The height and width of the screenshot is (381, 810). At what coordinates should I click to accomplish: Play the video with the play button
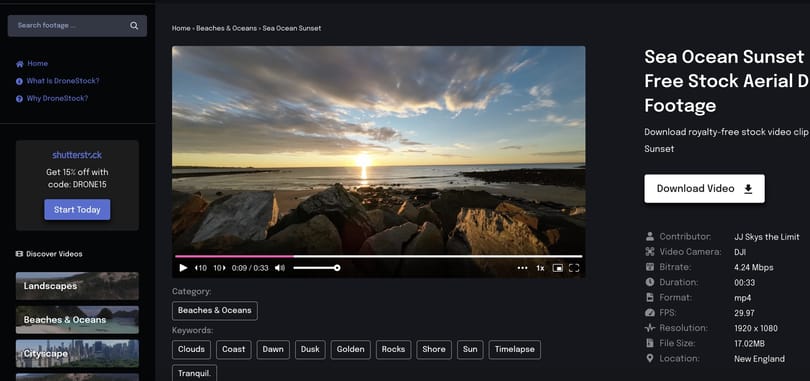[183, 268]
